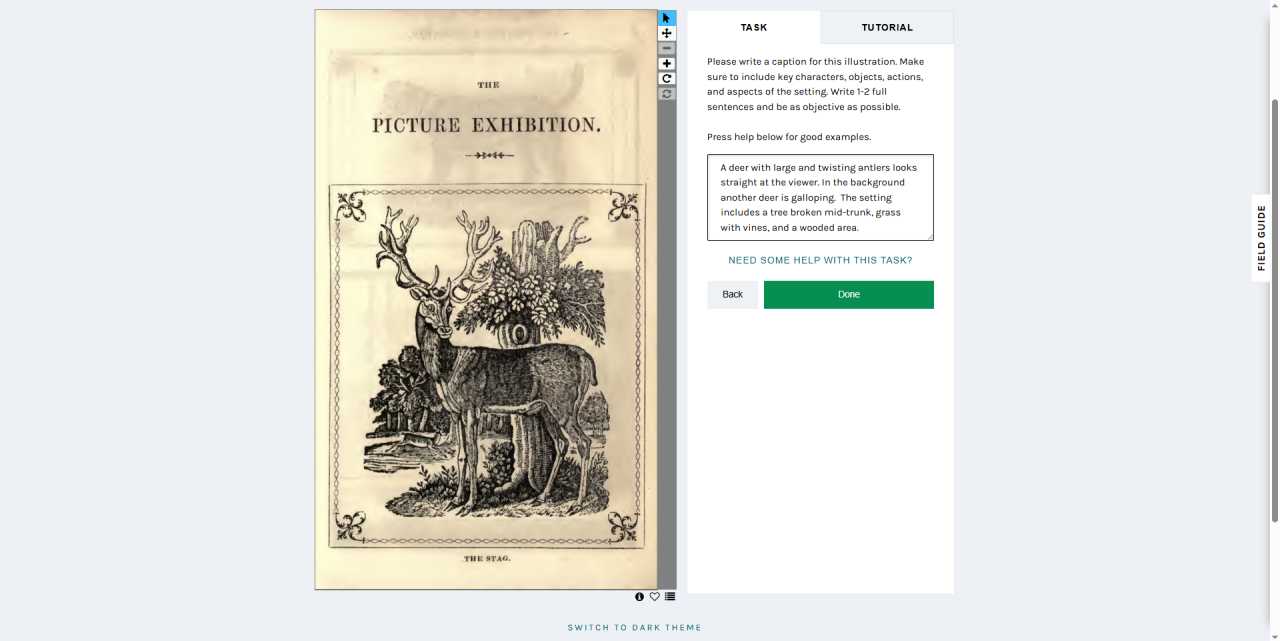
Task: Add subject to a collection list
Action: pyautogui.click(x=670, y=597)
